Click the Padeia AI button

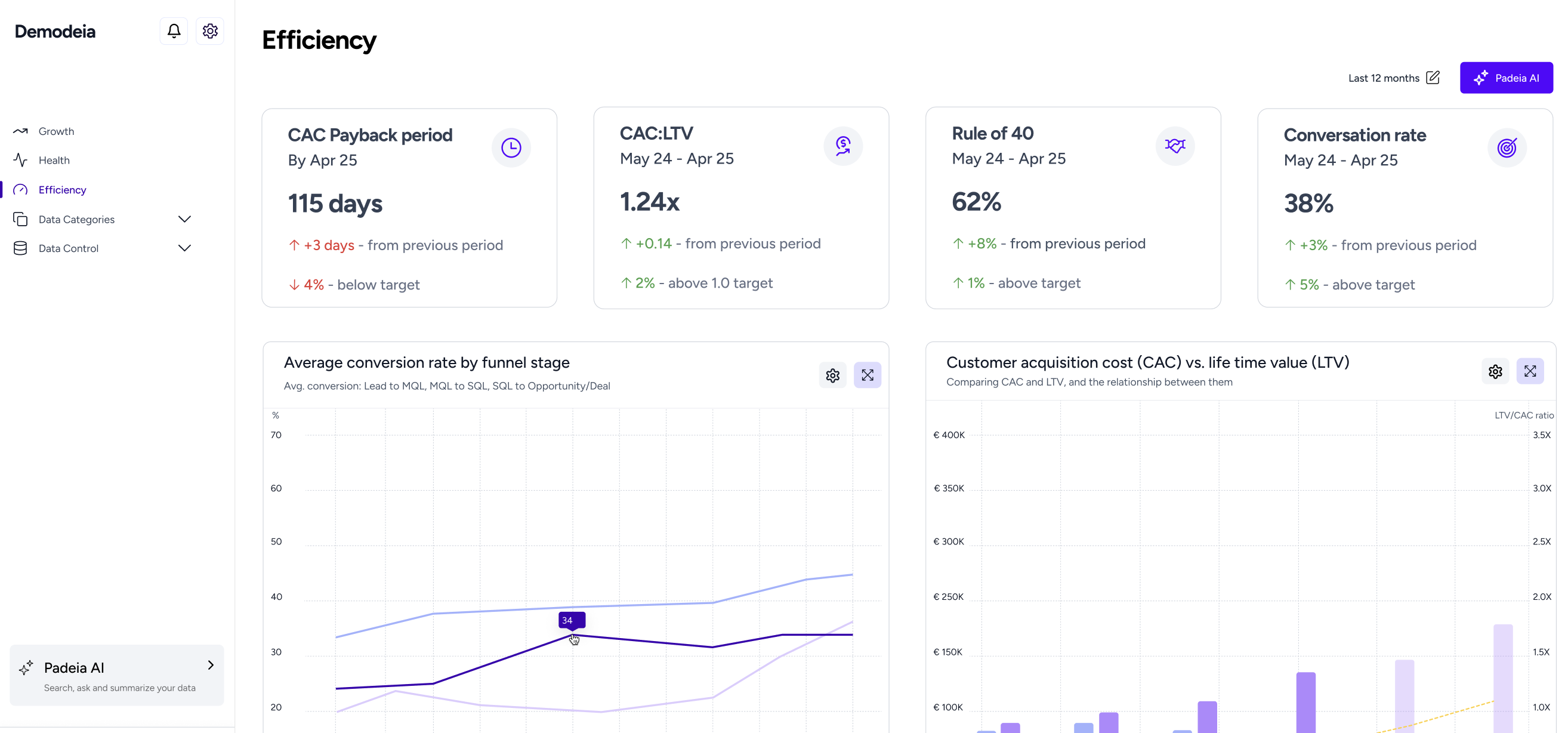[x=1507, y=78]
